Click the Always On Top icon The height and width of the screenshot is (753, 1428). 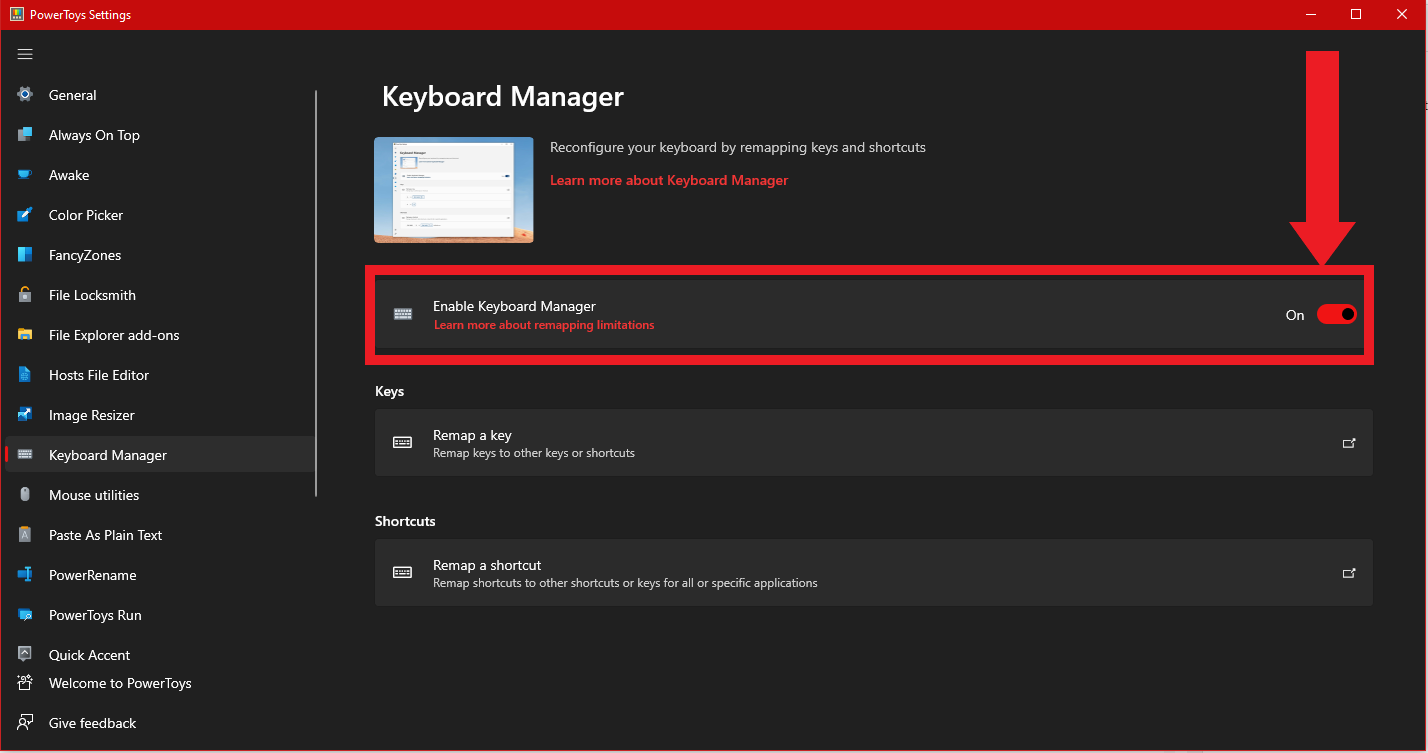tap(25, 135)
